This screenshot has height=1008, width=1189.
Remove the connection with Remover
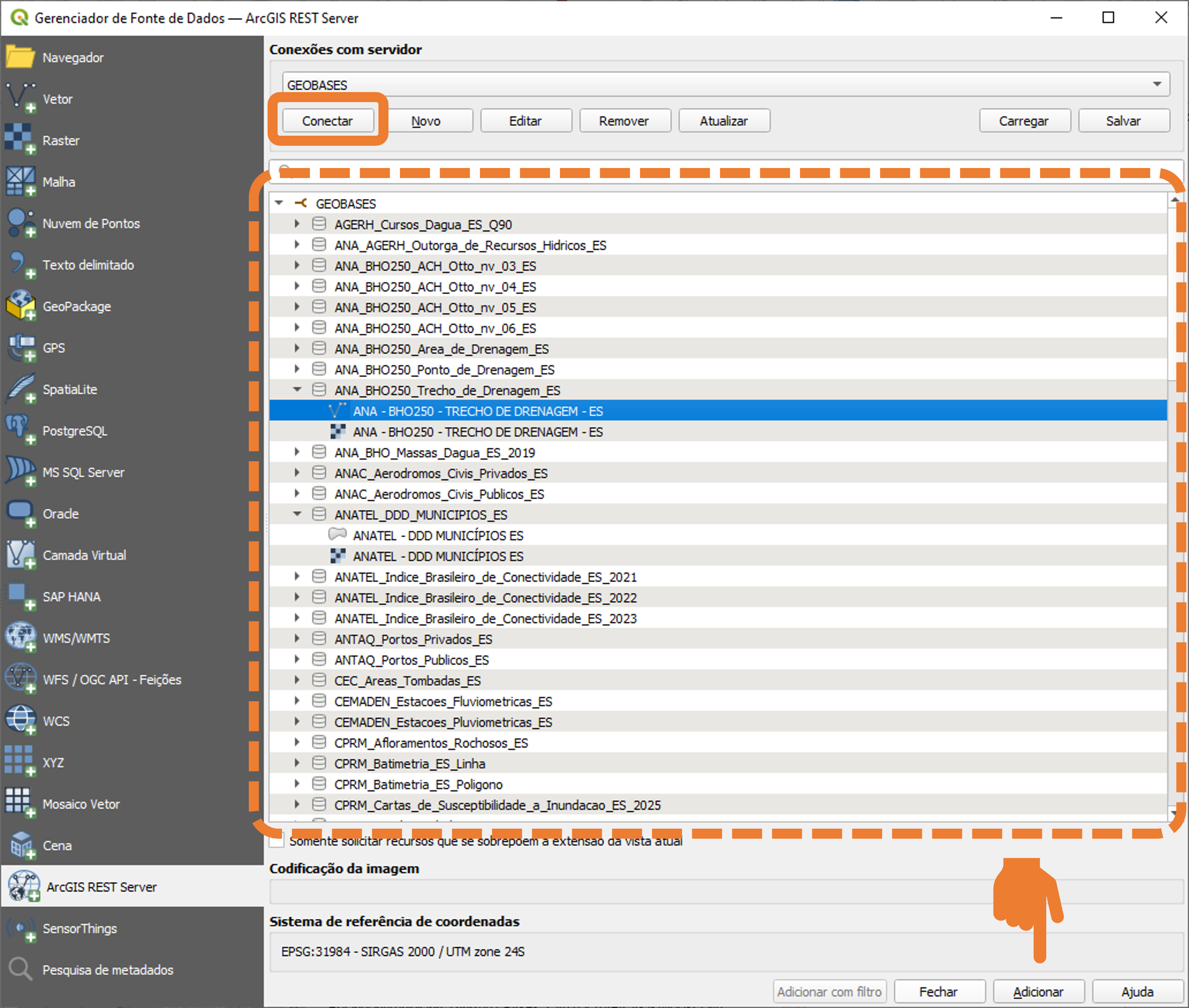[x=625, y=120]
